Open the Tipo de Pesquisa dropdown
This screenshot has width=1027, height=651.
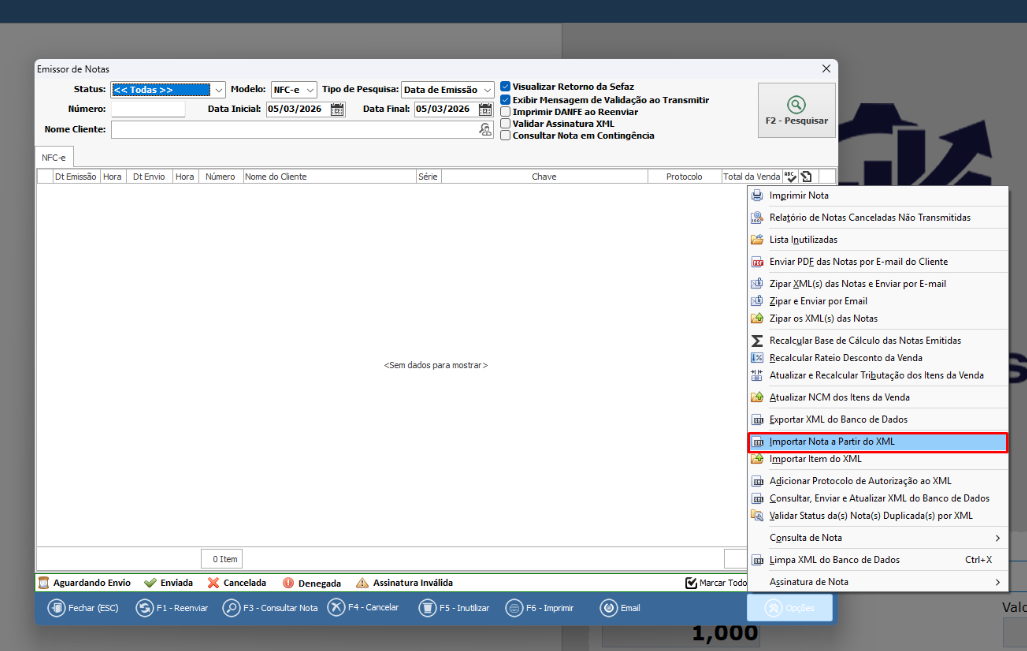point(487,90)
